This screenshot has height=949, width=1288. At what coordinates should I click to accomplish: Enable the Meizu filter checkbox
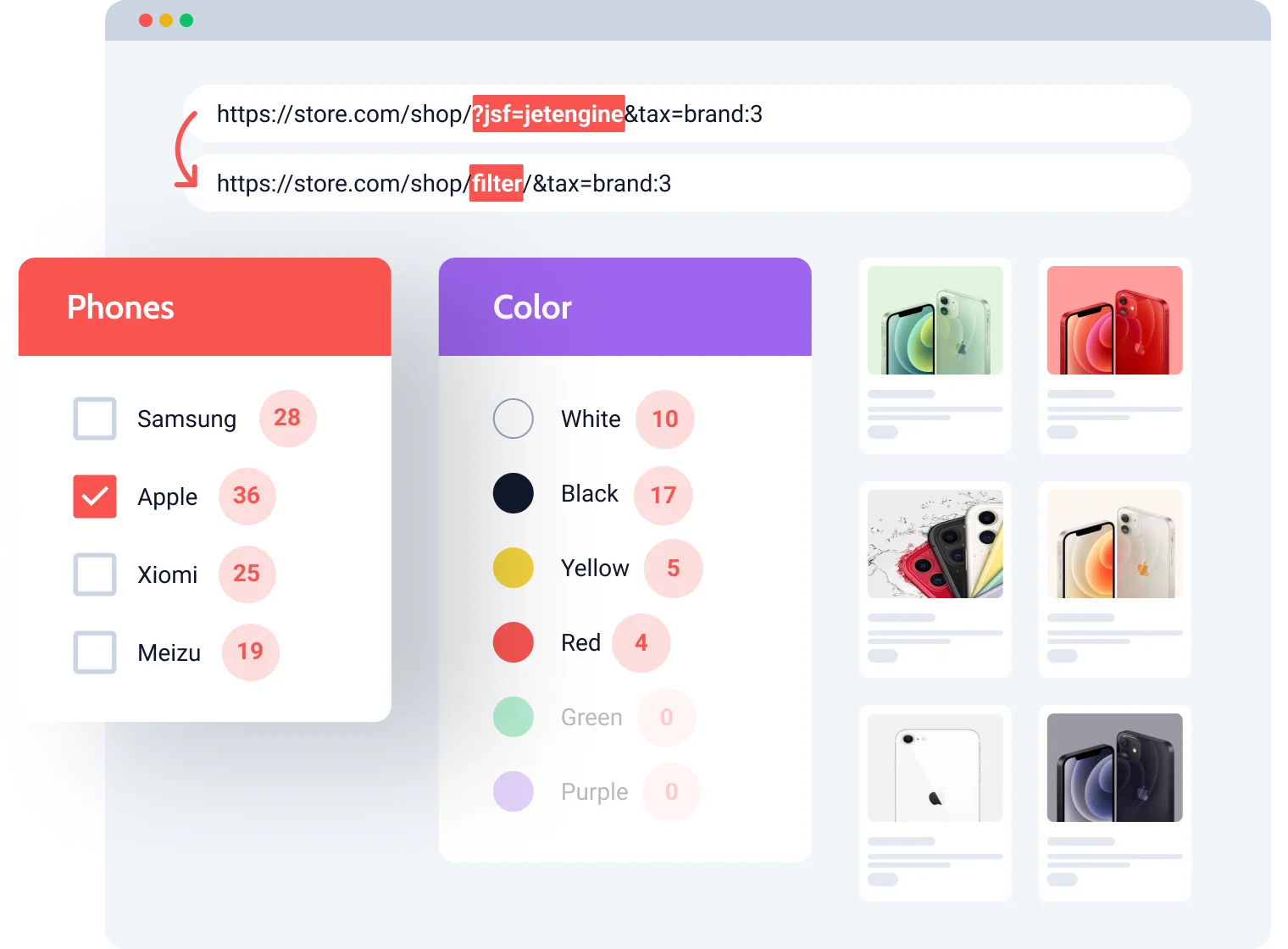[x=94, y=652]
